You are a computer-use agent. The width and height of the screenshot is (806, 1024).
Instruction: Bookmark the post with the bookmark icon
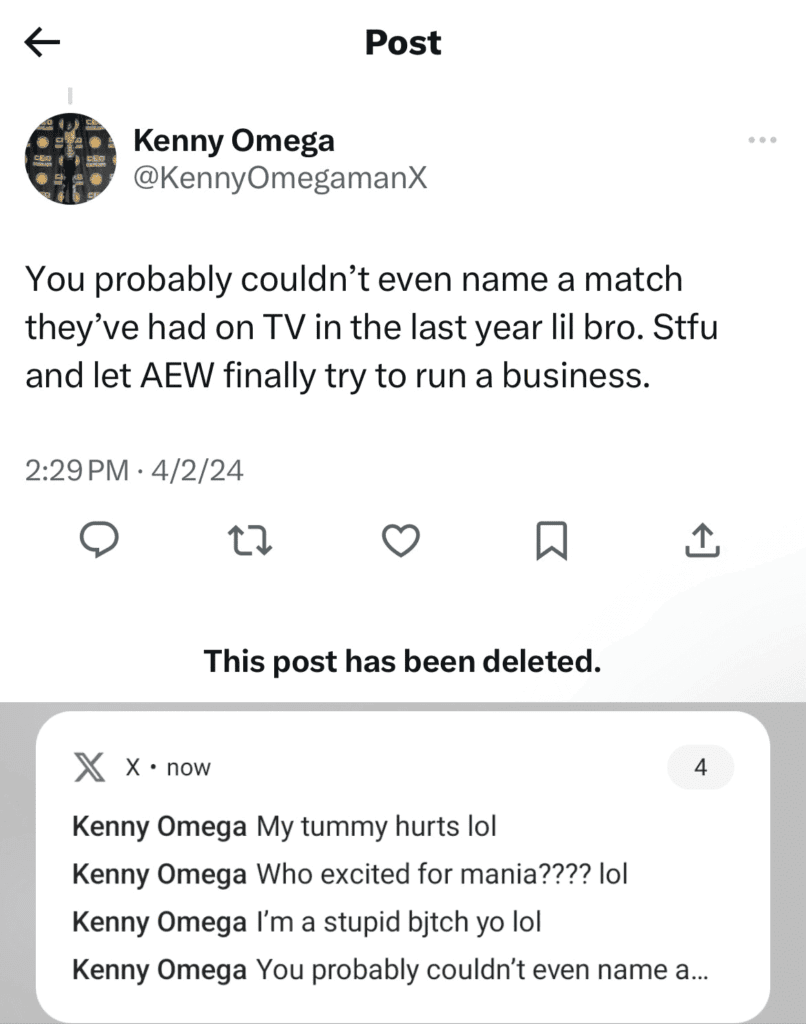(x=552, y=541)
